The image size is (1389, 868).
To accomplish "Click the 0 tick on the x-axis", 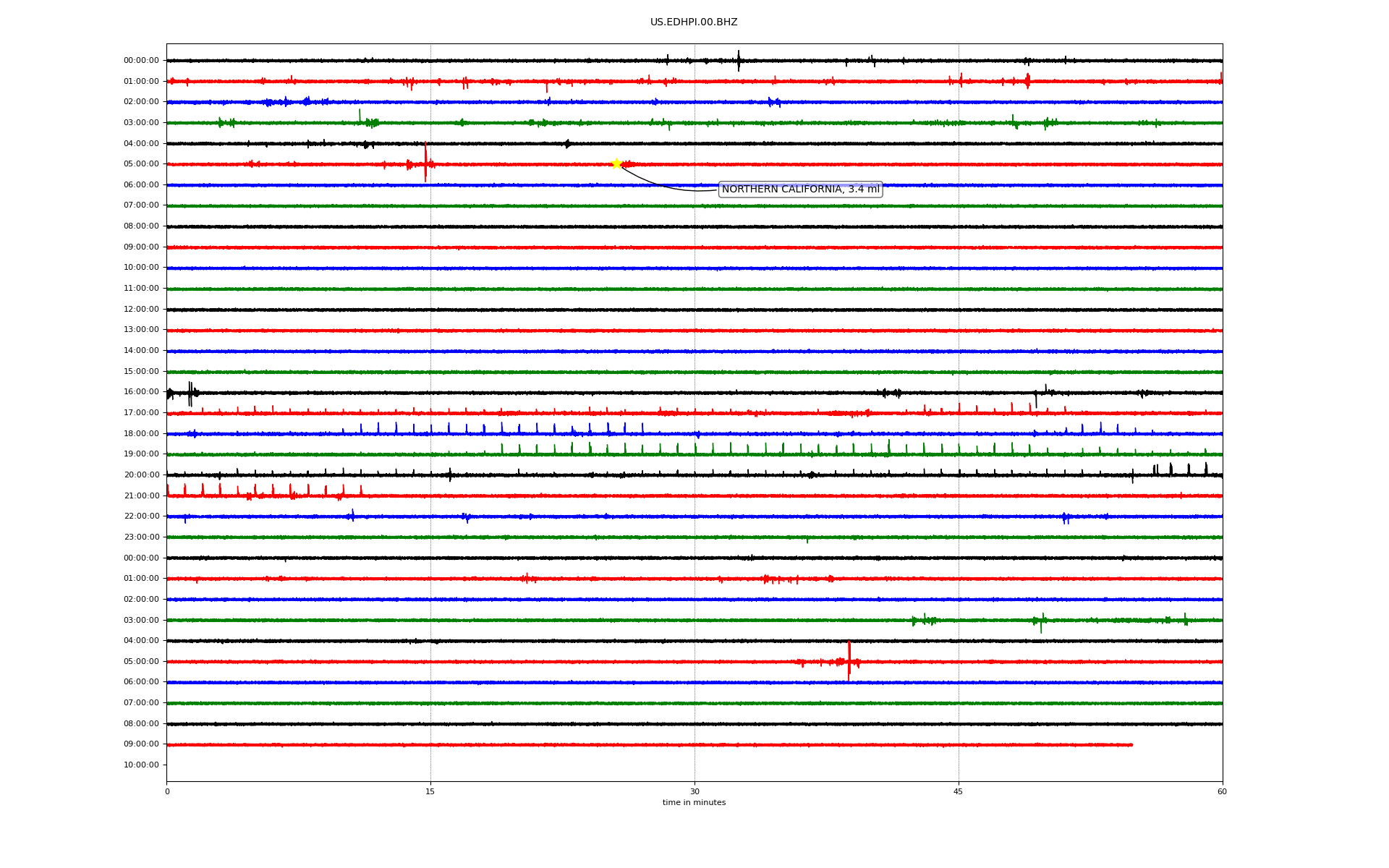I will [x=167, y=791].
